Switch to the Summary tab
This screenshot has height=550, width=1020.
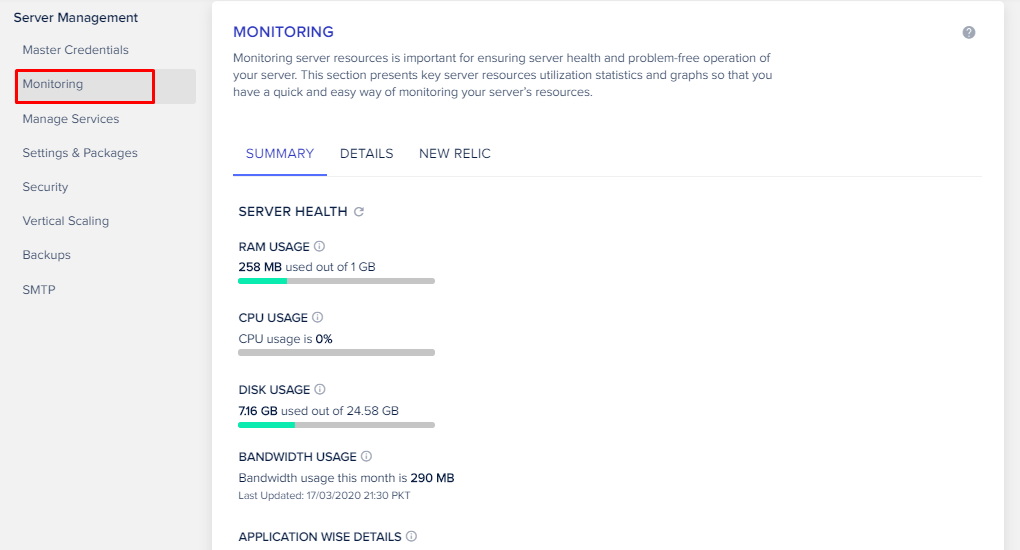pos(280,154)
